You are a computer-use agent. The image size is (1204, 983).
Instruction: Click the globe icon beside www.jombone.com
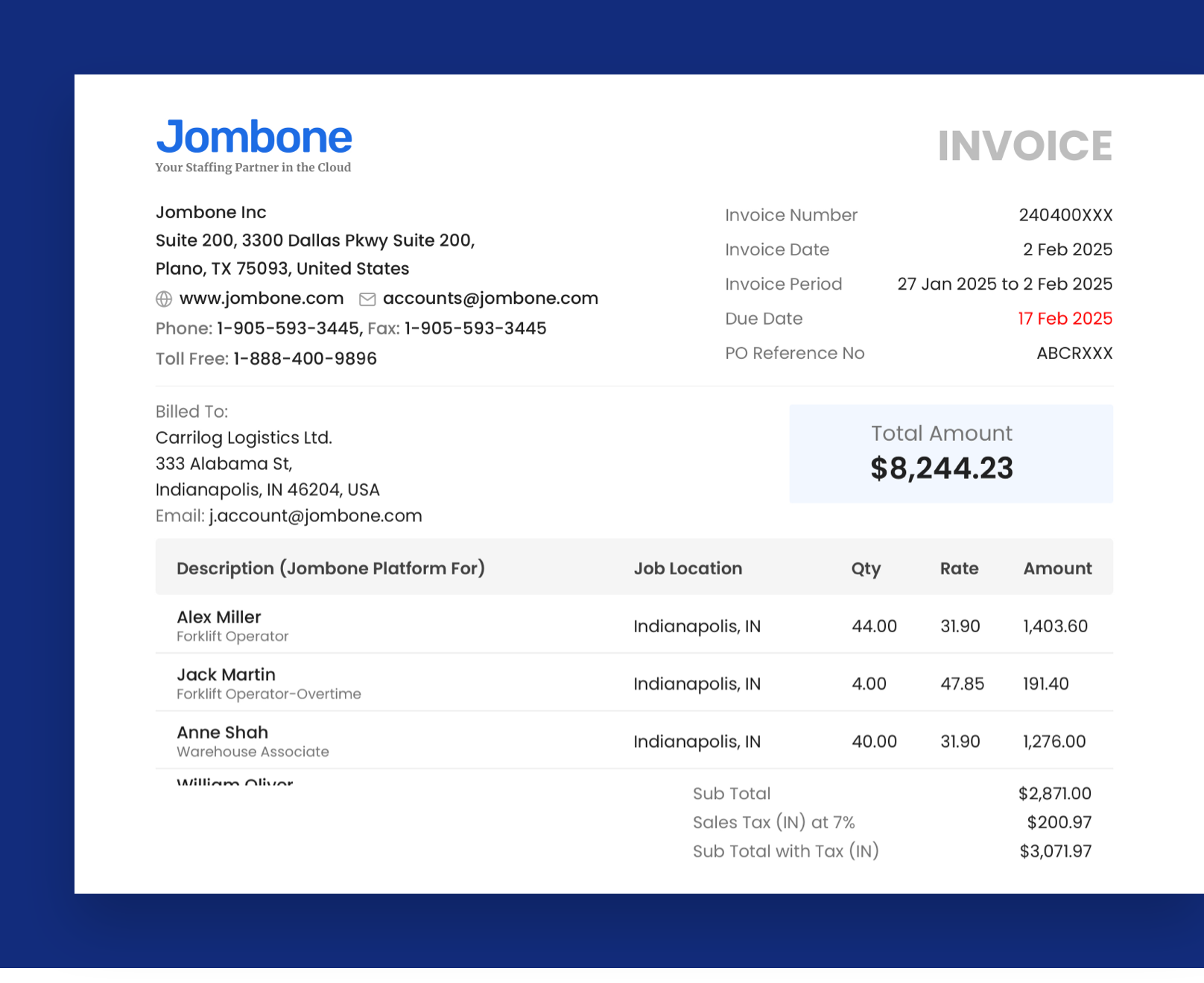coord(164,299)
